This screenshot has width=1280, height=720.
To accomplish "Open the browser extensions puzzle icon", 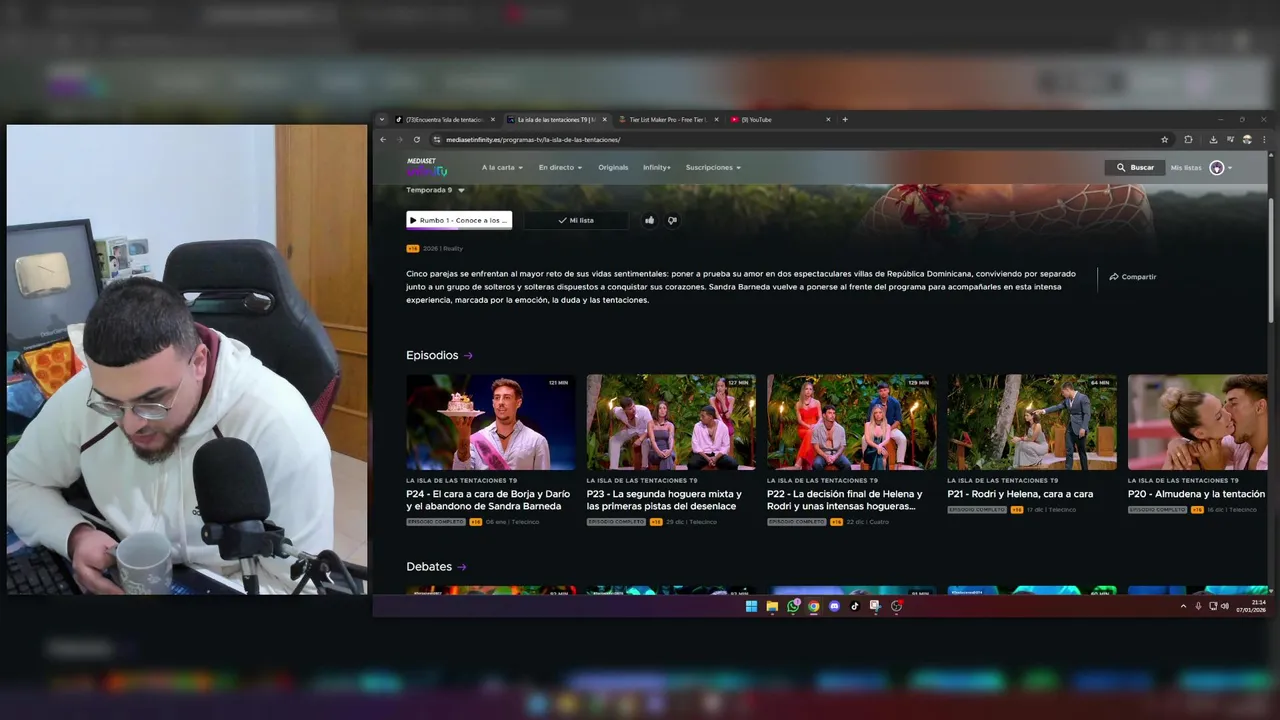I will [1188, 140].
